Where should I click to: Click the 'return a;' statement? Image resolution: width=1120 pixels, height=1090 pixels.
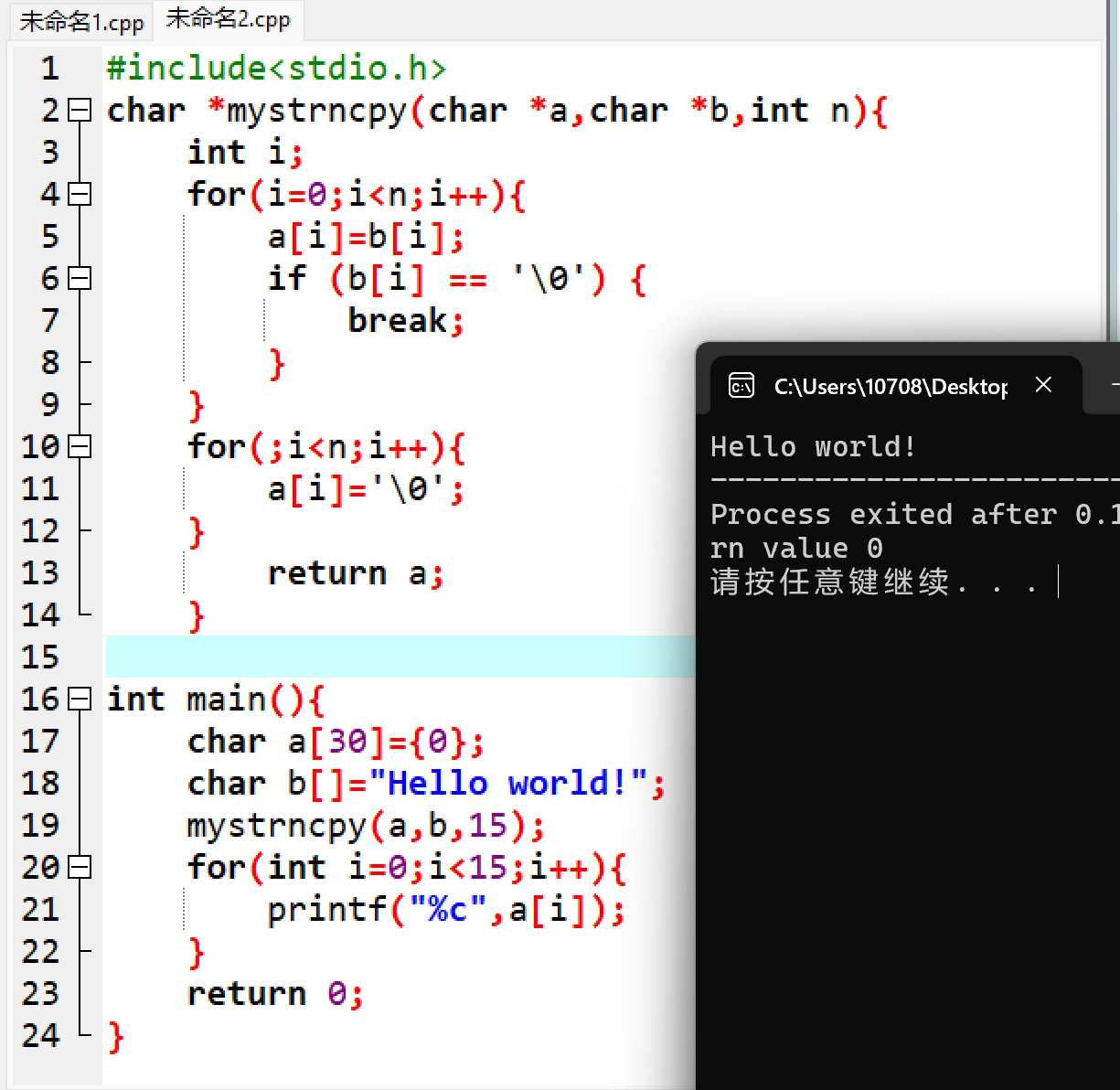click(356, 573)
